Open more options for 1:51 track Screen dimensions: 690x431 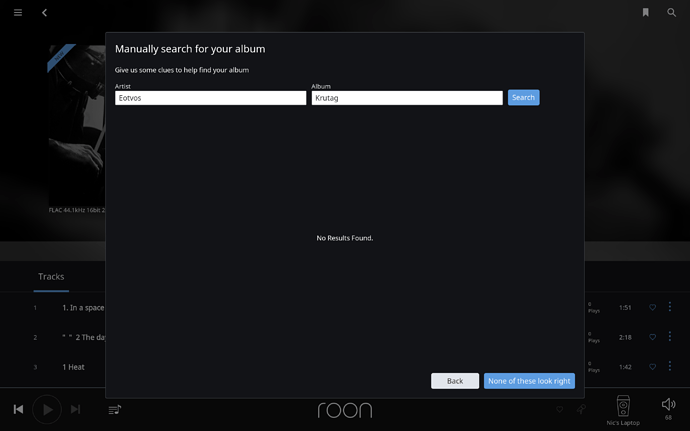coord(670,306)
